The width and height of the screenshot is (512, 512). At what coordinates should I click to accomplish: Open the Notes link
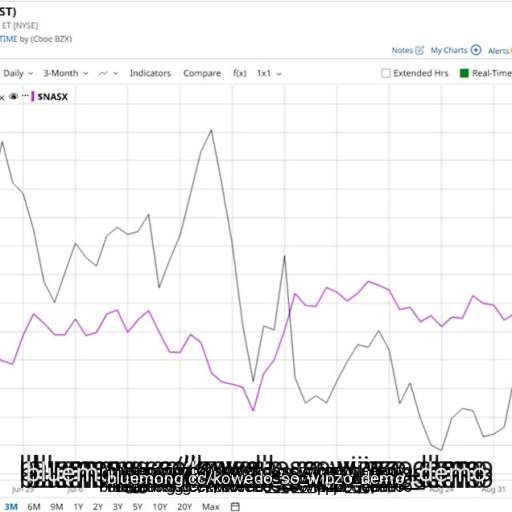pyautogui.click(x=402, y=50)
